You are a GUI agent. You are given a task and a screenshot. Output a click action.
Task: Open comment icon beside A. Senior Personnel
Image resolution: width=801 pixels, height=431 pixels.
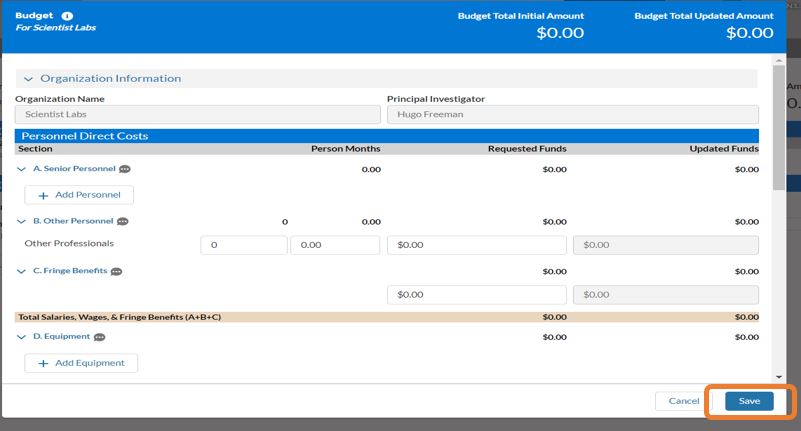[125, 170]
